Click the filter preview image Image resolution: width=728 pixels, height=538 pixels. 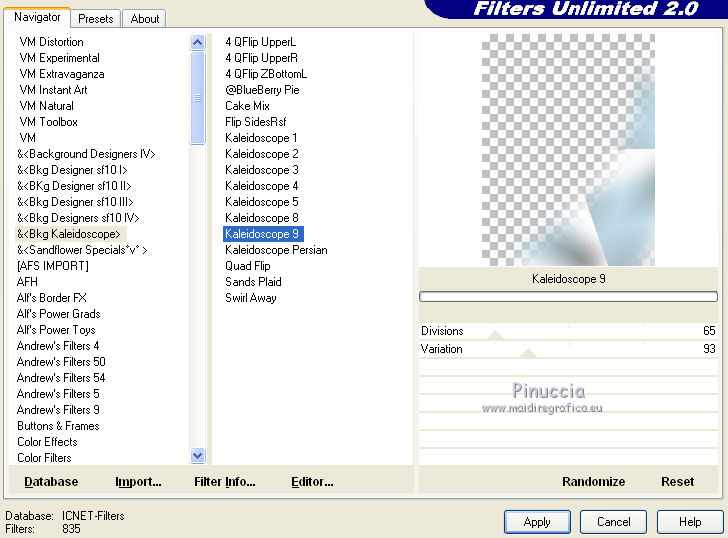pyautogui.click(x=568, y=150)
